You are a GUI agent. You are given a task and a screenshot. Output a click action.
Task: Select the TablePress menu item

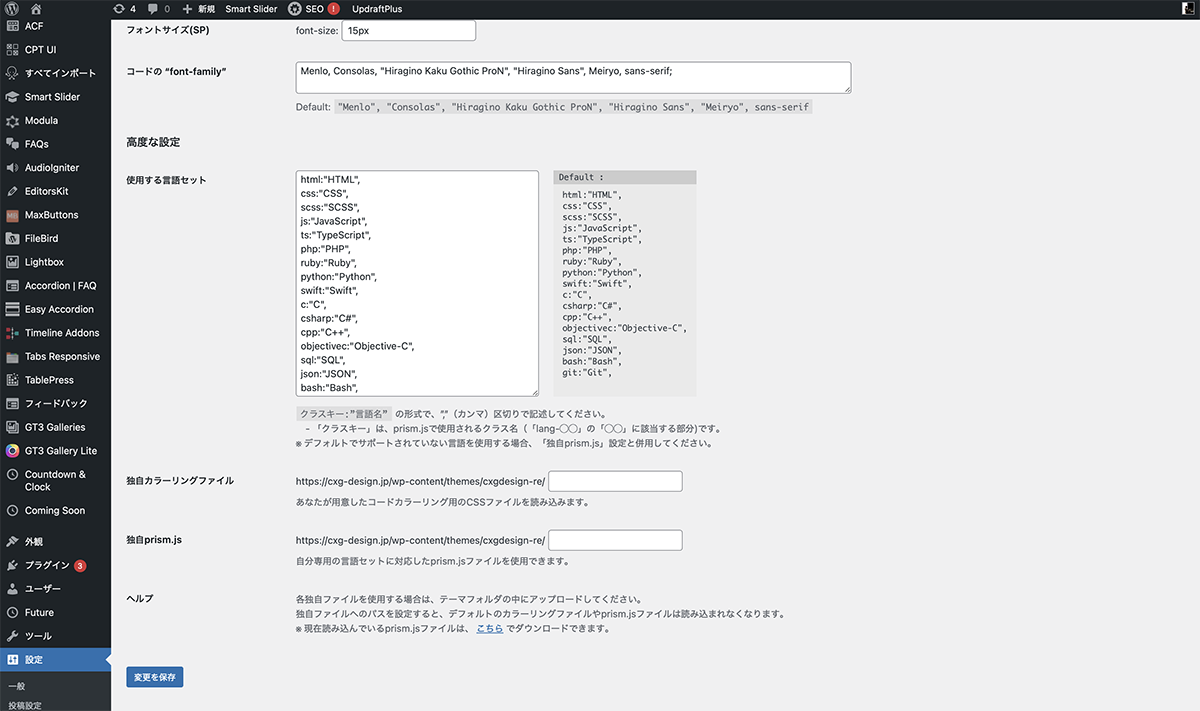pyautogui.click(x=49, y=380)
